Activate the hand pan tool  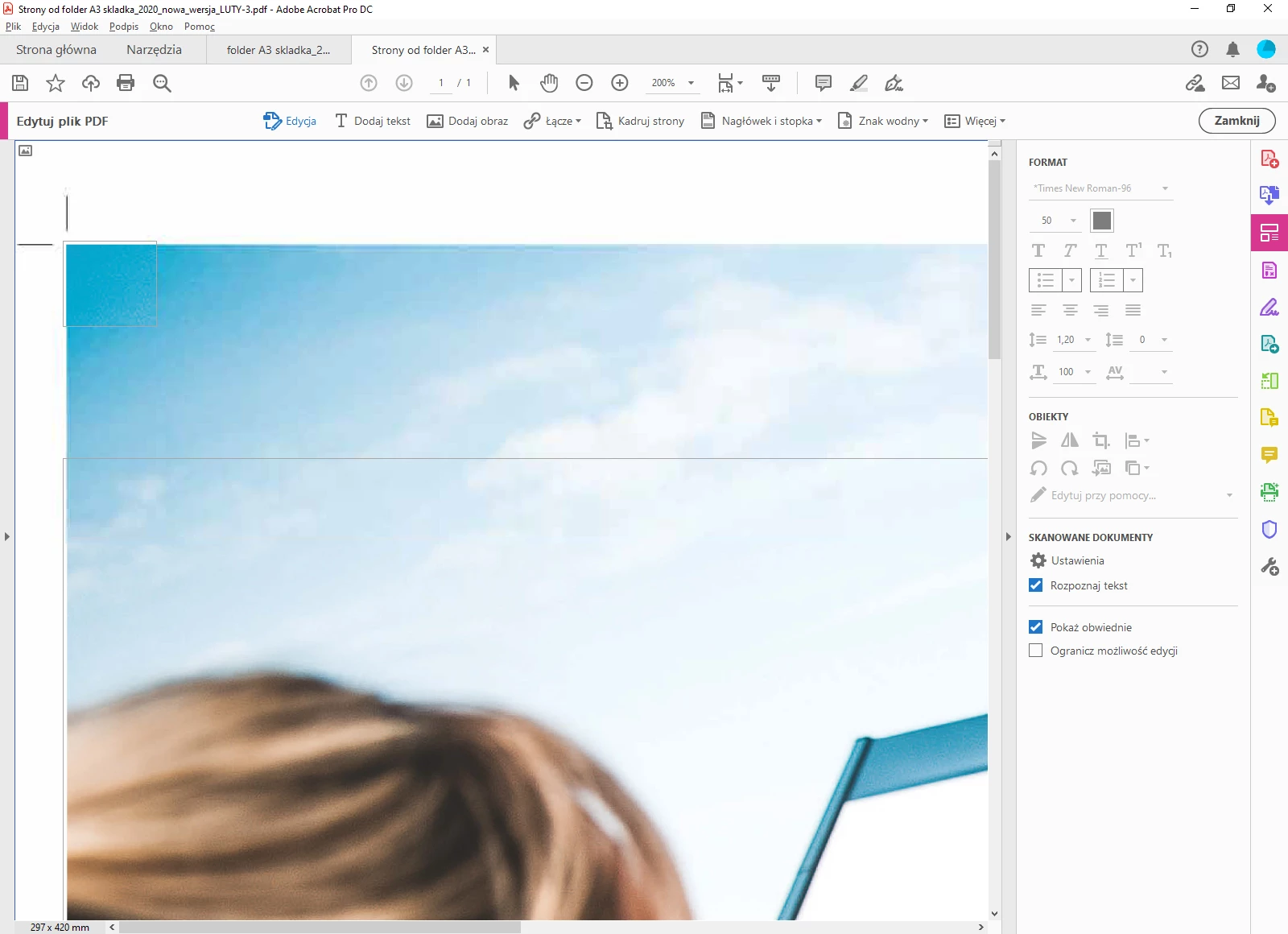(549, 83)
